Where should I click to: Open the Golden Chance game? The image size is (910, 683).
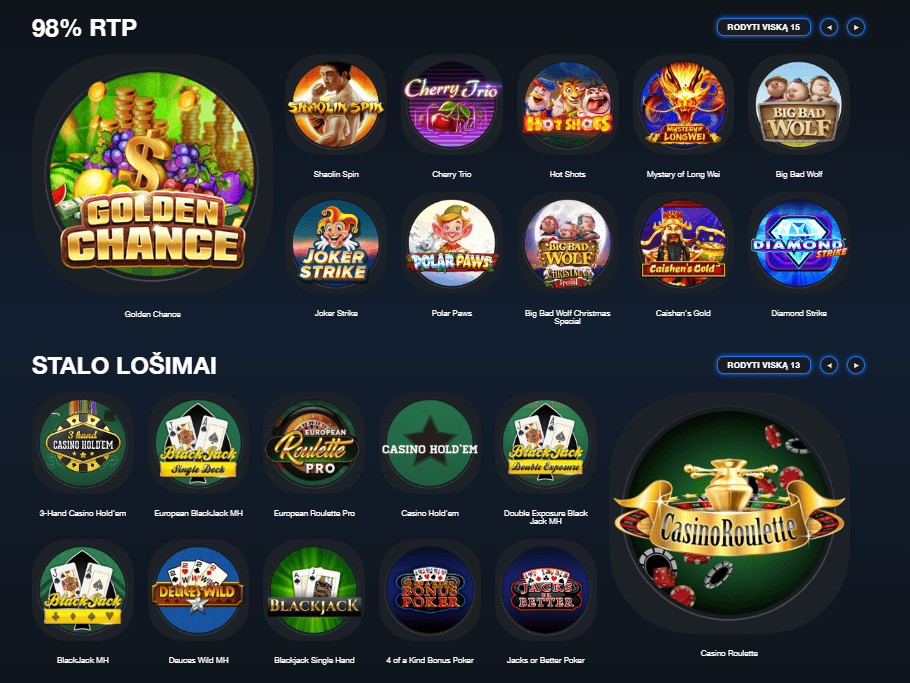(152, 174)
